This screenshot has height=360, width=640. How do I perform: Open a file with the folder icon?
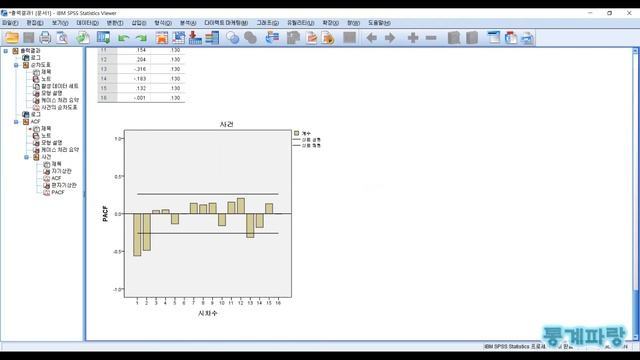[x=11, y=38]
